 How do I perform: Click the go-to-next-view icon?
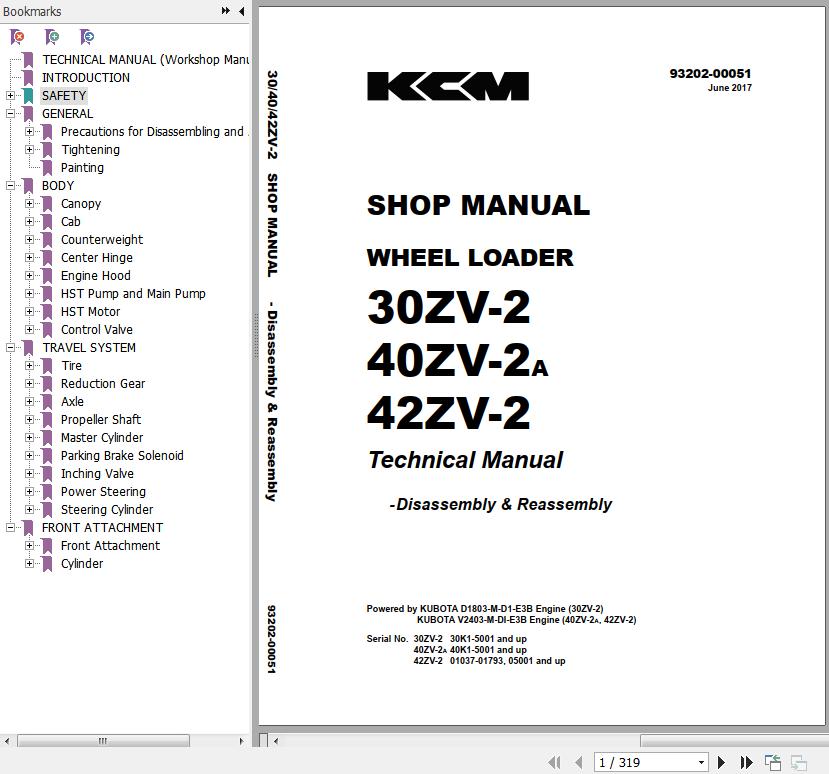click(798, 762)
